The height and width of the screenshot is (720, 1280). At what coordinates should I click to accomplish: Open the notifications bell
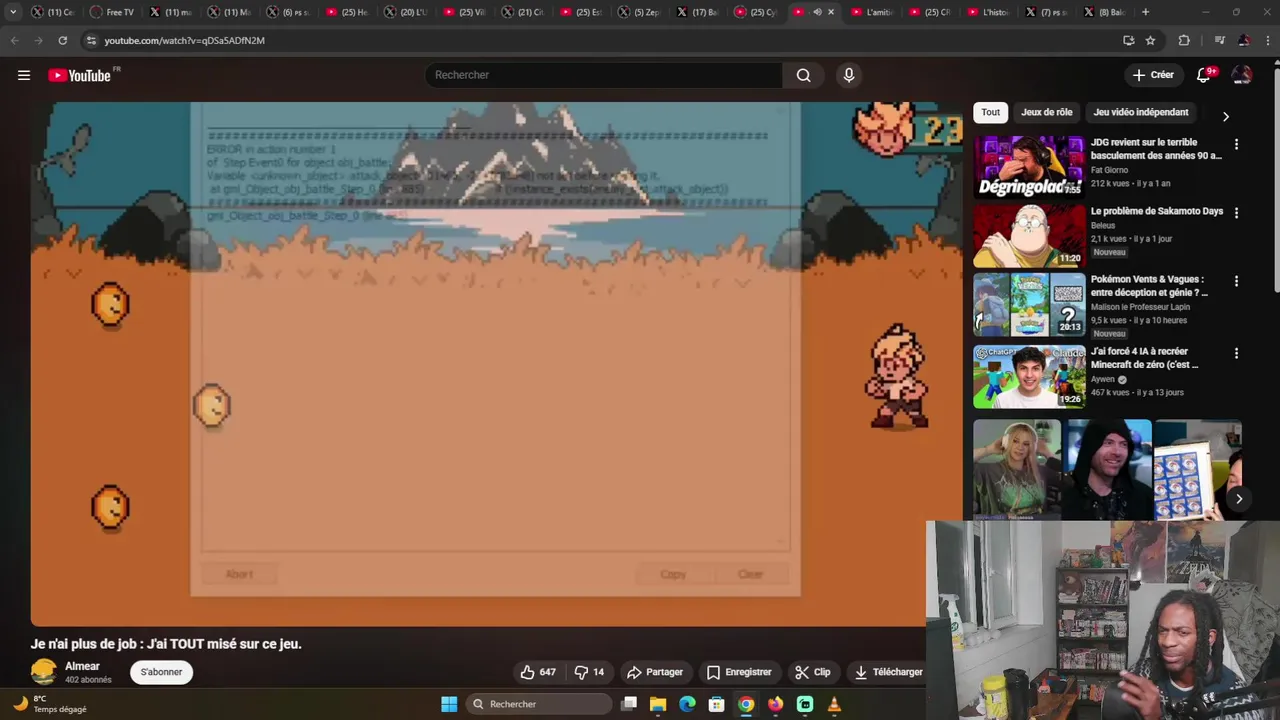[x=1204, y=75]
